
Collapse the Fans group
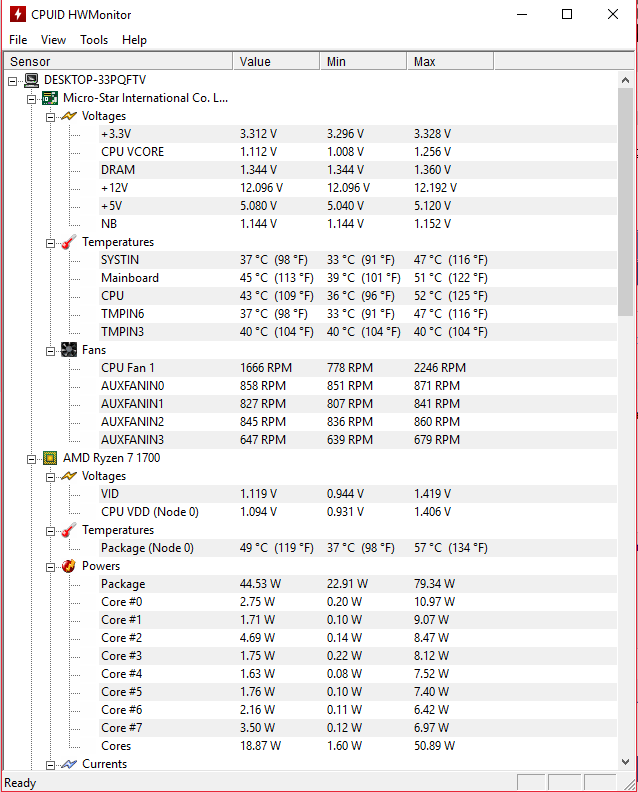pos(51,351)
